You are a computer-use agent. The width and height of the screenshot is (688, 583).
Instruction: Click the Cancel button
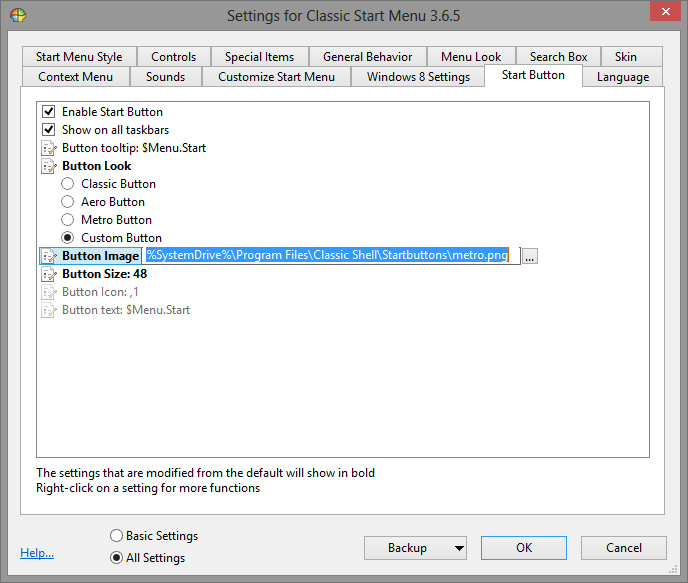(624, 548)
